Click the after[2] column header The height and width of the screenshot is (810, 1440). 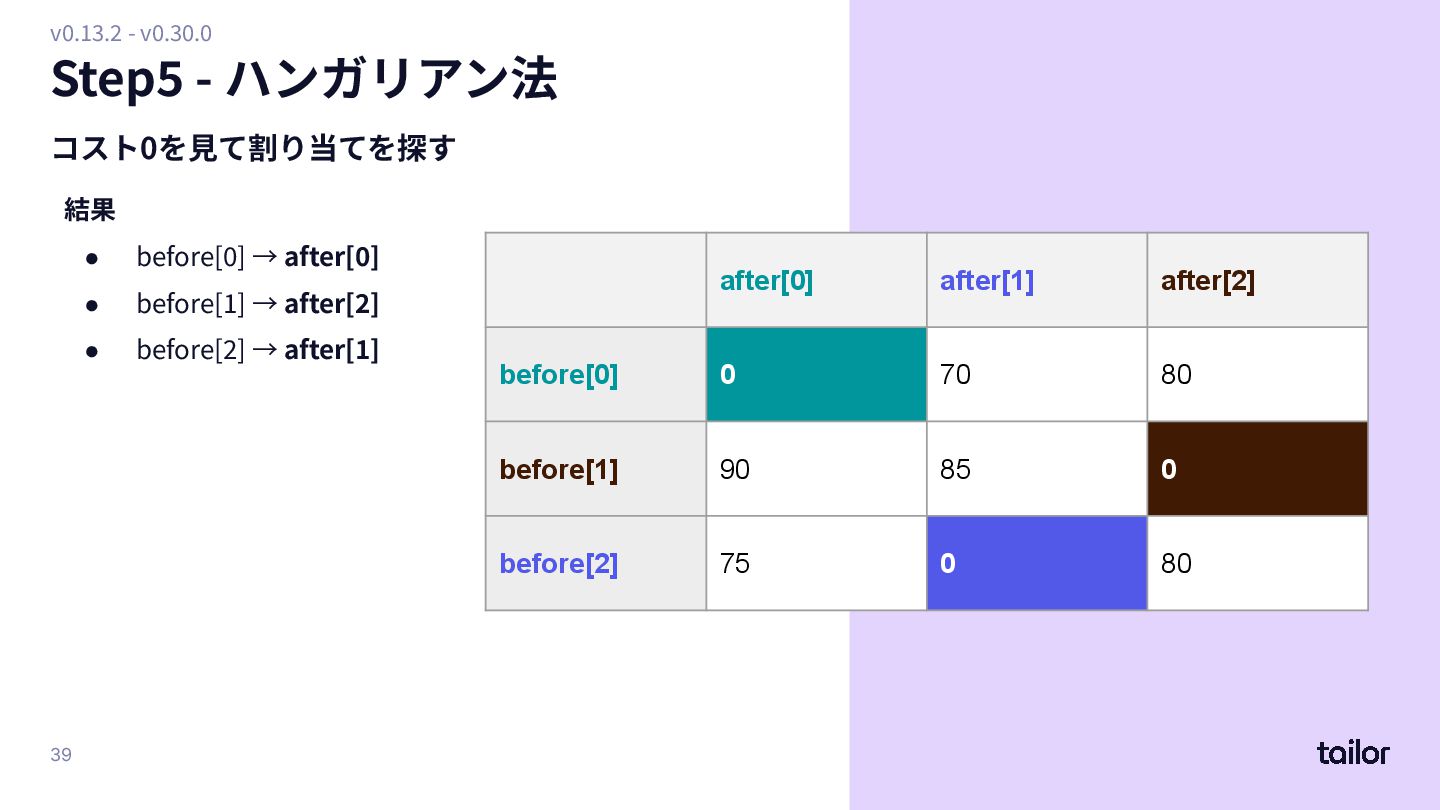pyautogui.click(x=1257, y=281)
